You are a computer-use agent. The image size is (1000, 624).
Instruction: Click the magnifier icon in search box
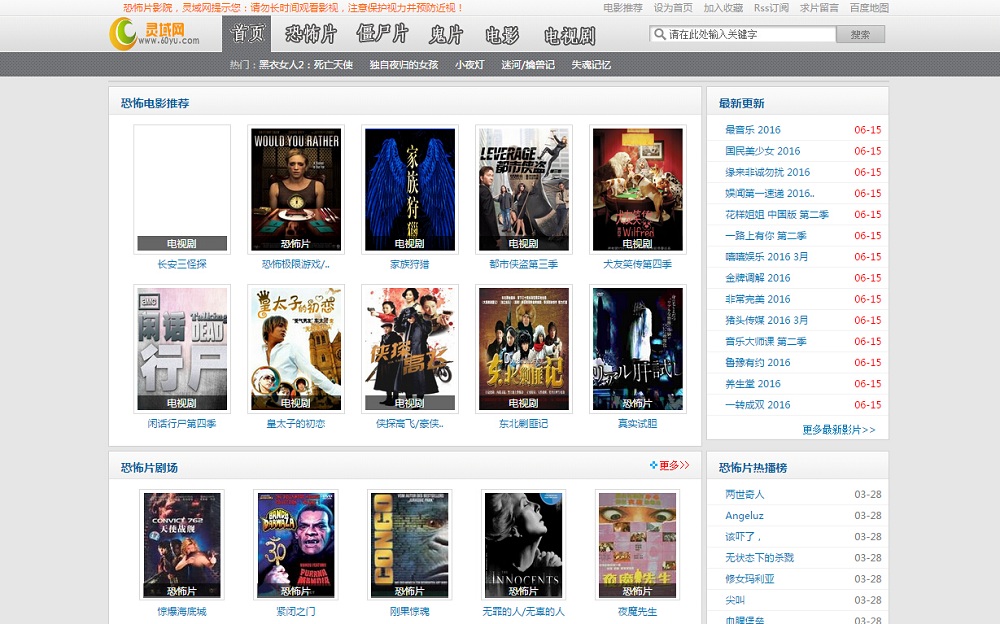click(x=659, y=34)
